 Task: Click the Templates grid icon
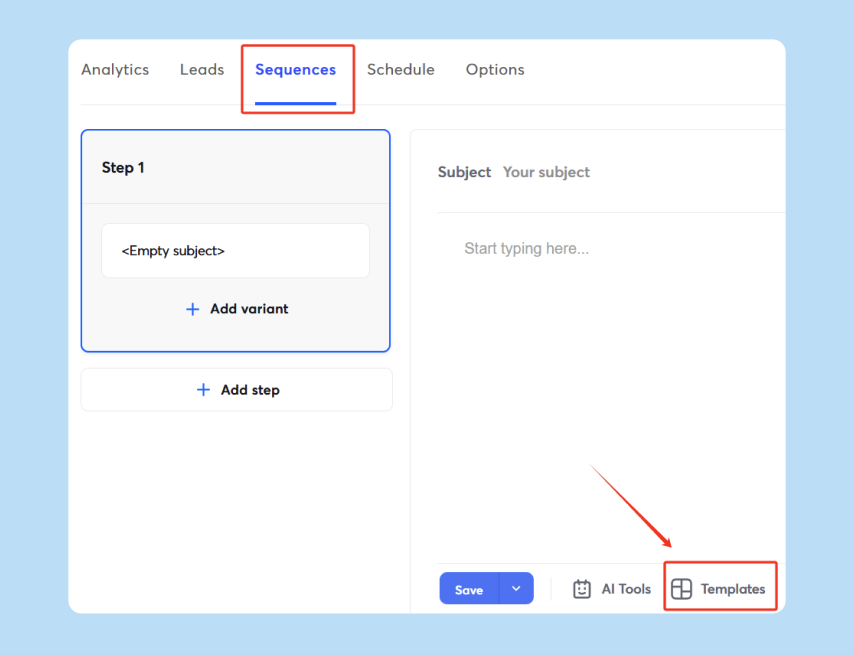[x=681, y=589]
